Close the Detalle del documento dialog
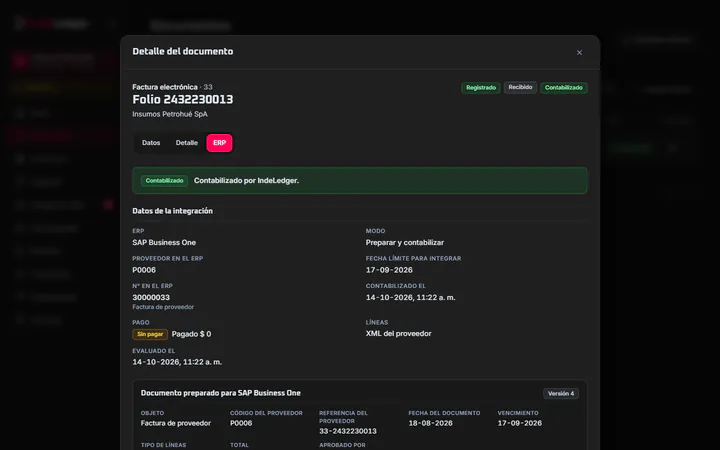 point(579,52)
